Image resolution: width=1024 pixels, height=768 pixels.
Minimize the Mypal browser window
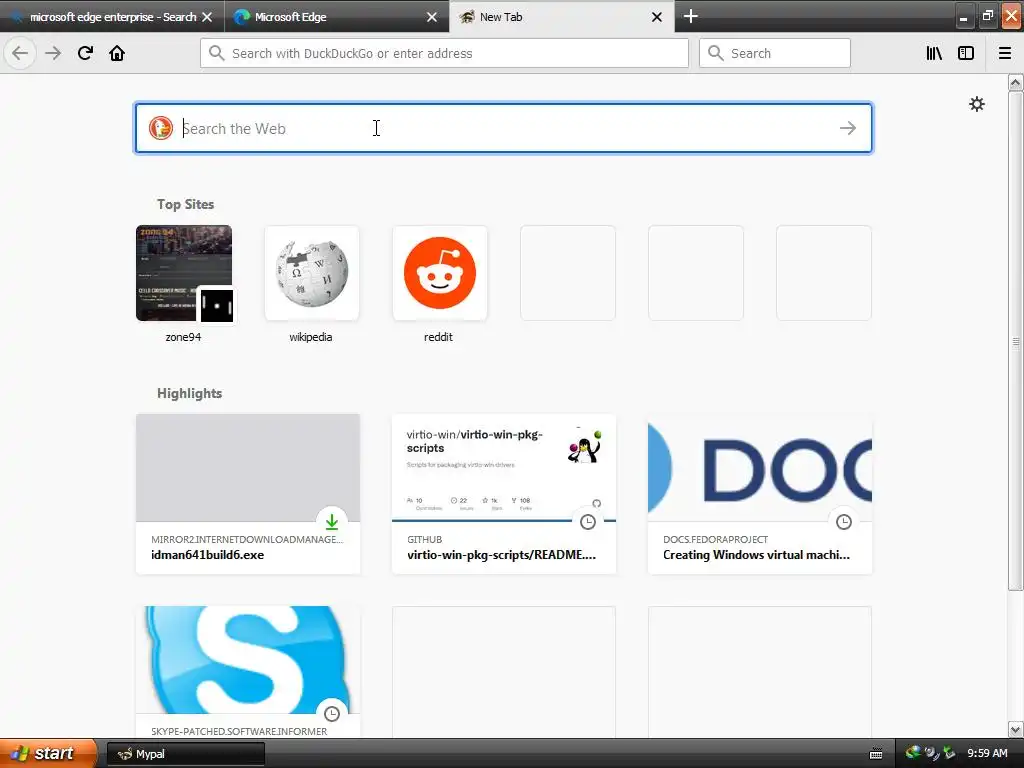[964, 16]
